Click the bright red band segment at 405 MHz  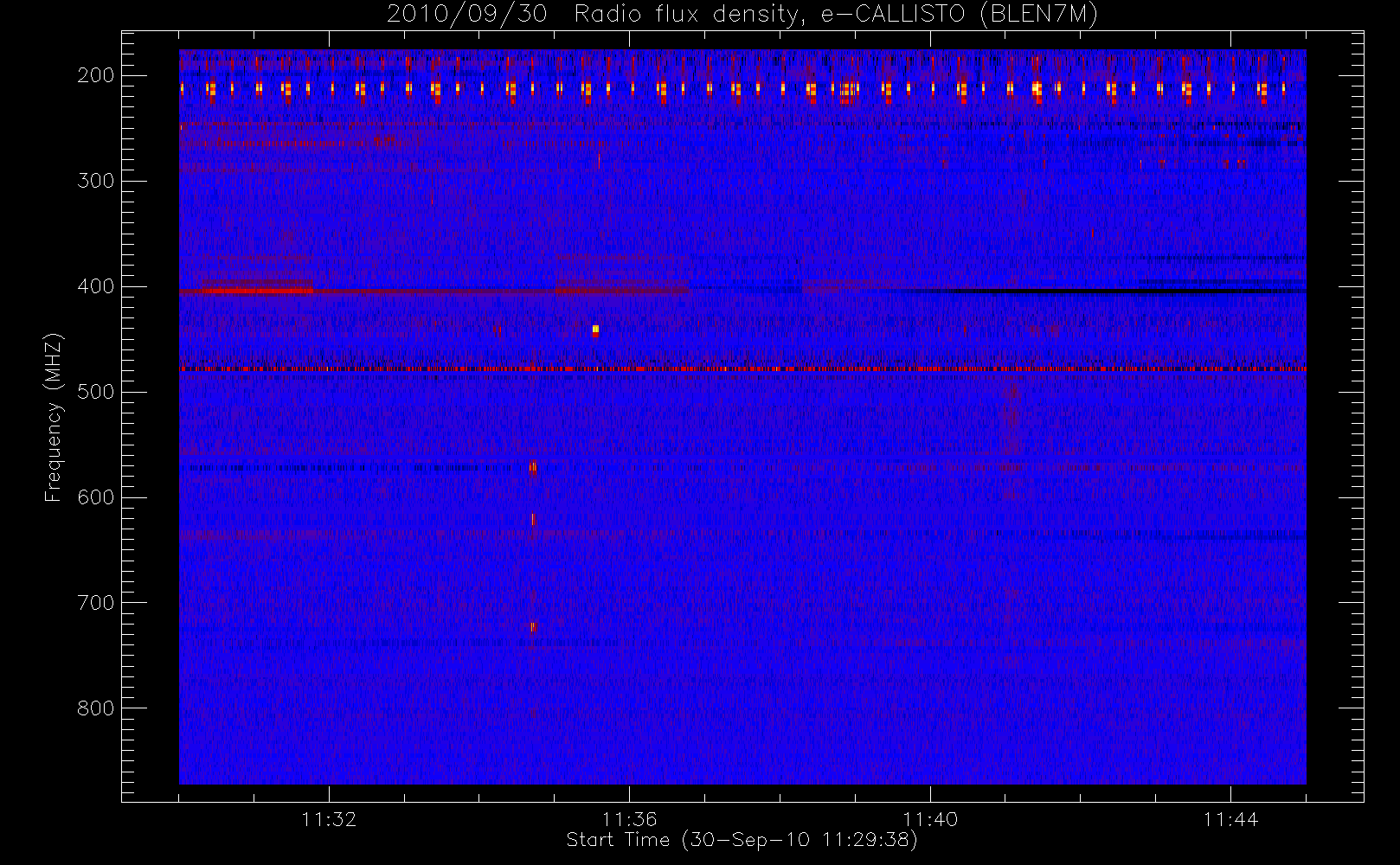tap(256, 292)
